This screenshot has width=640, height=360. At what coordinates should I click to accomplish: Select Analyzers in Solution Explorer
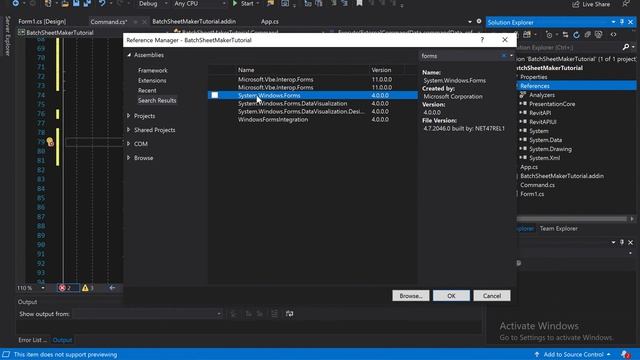[542, 95]
